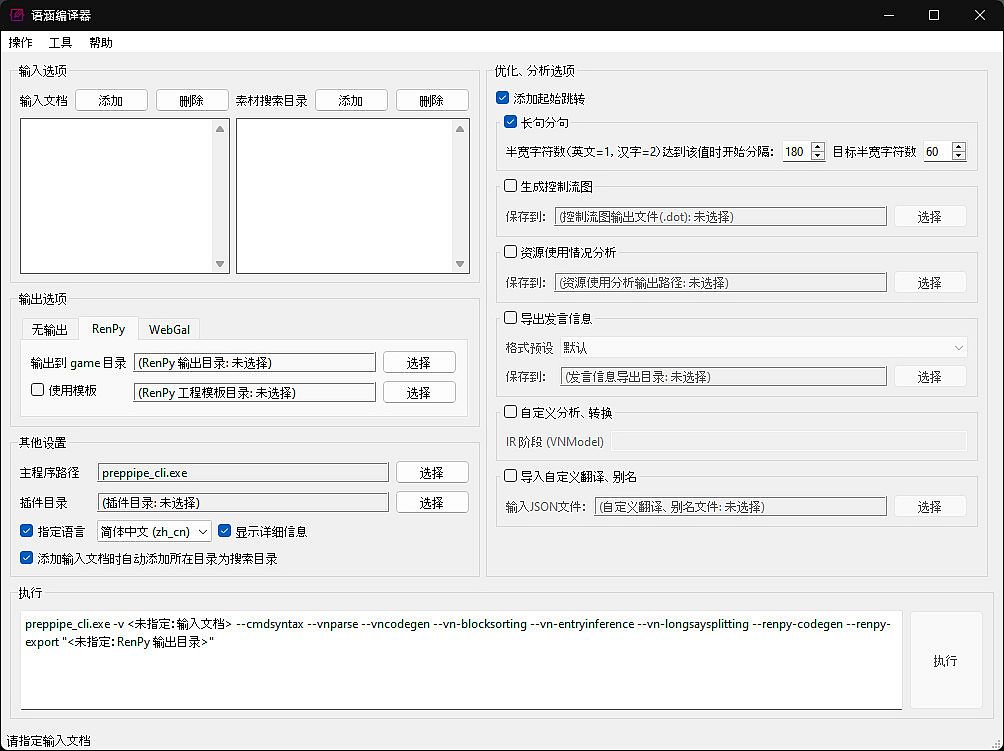The image size is (1004, 751).
Task: Uncheck 显示详细信息 checkbox
Action: pos(225,531)
